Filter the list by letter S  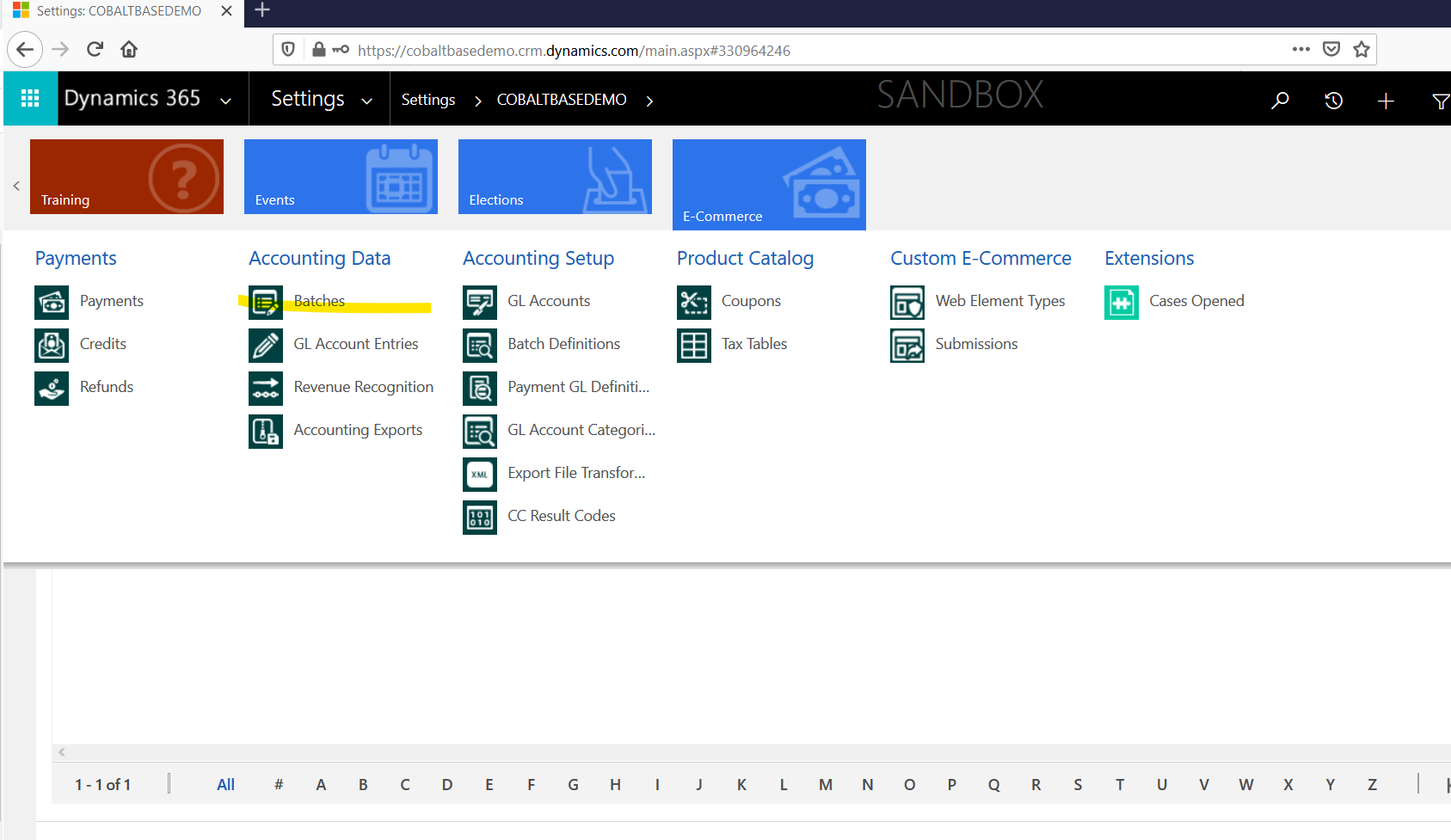1078,784
